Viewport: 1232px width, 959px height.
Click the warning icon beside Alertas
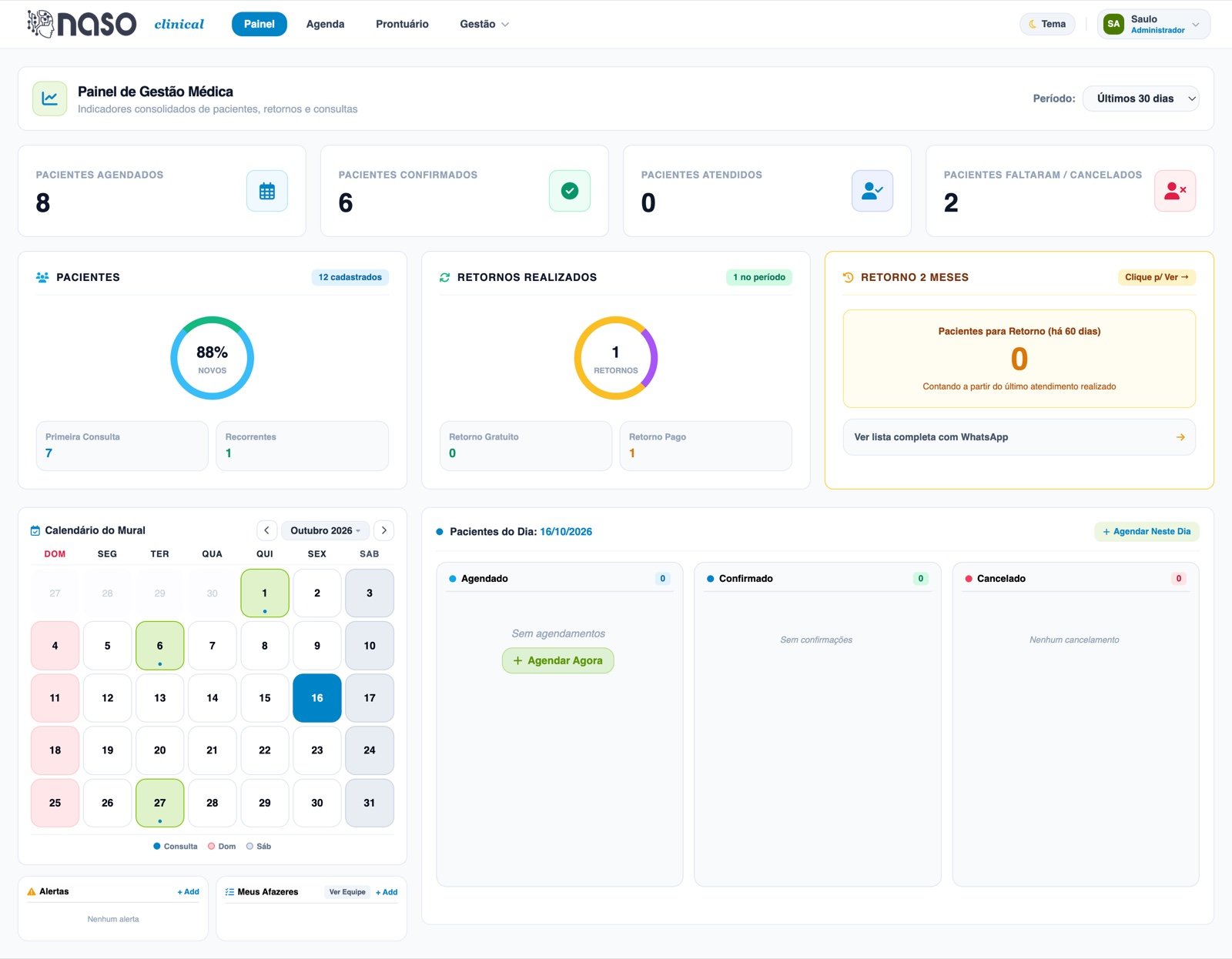32,891
